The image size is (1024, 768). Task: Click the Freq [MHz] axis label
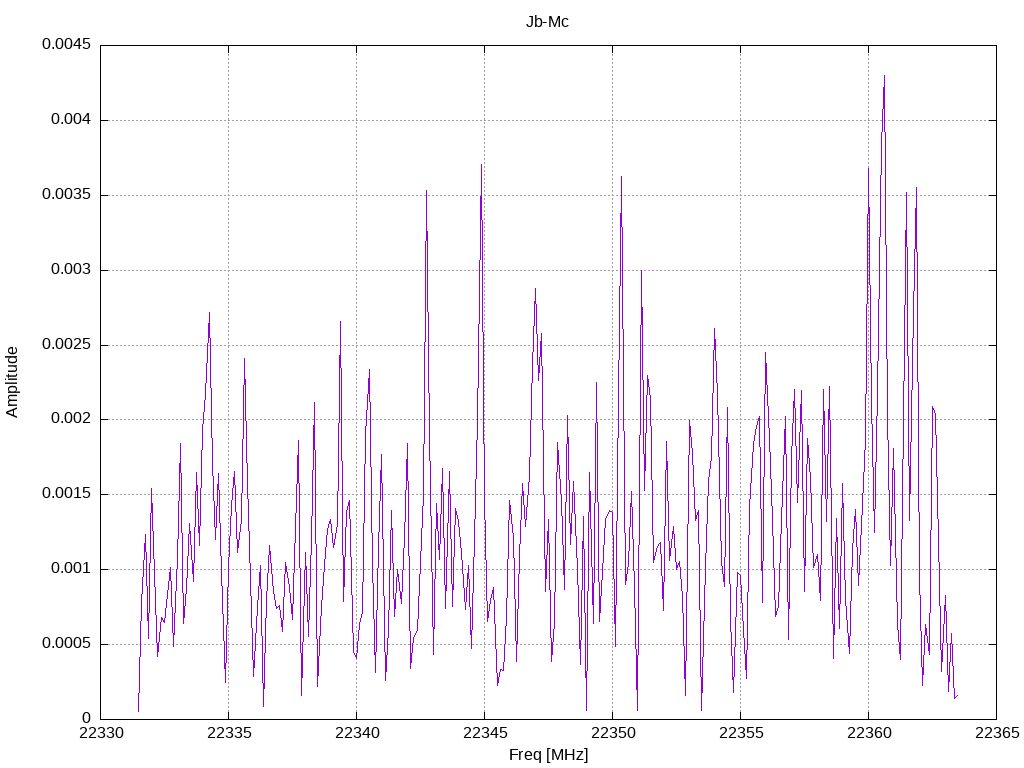[x=549, y=755]
